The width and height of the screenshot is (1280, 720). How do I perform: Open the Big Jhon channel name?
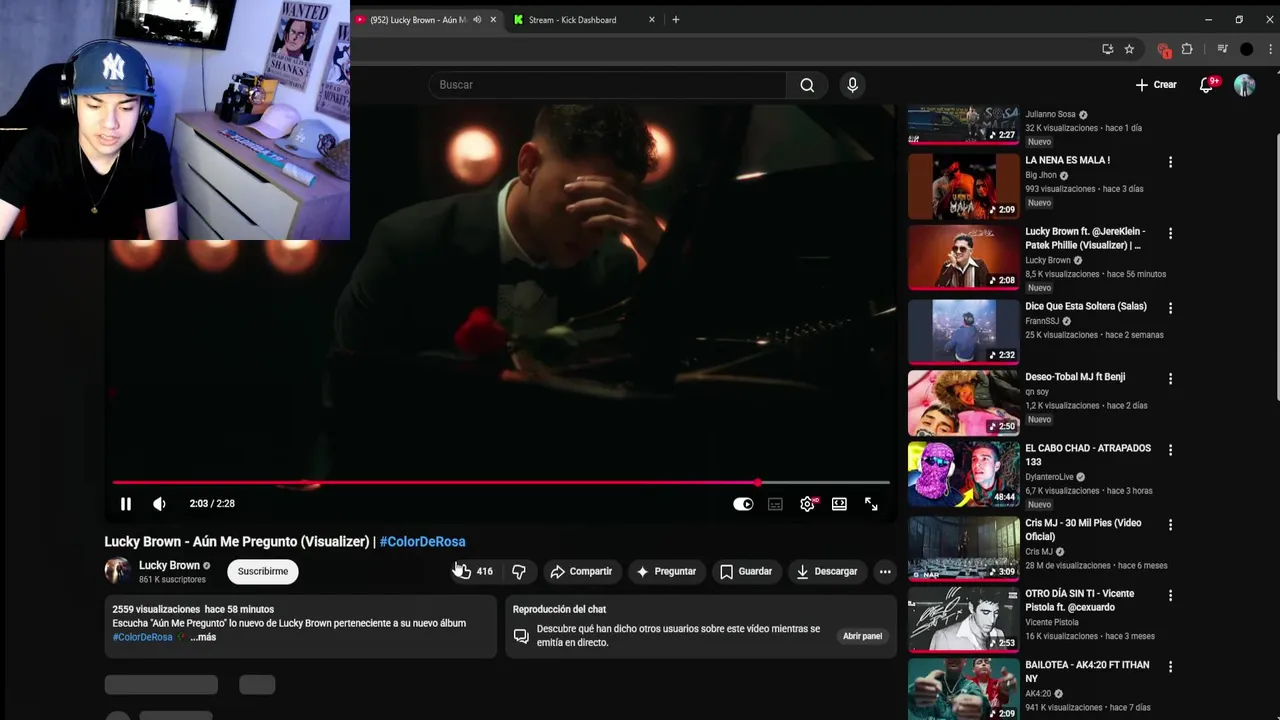click(1040, 175)
